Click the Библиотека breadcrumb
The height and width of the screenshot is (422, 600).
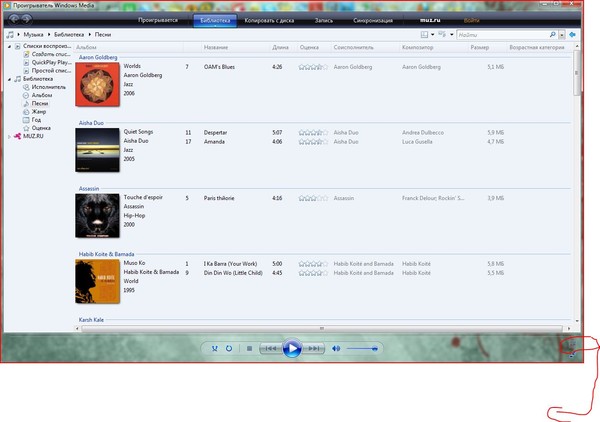(69, 34)
